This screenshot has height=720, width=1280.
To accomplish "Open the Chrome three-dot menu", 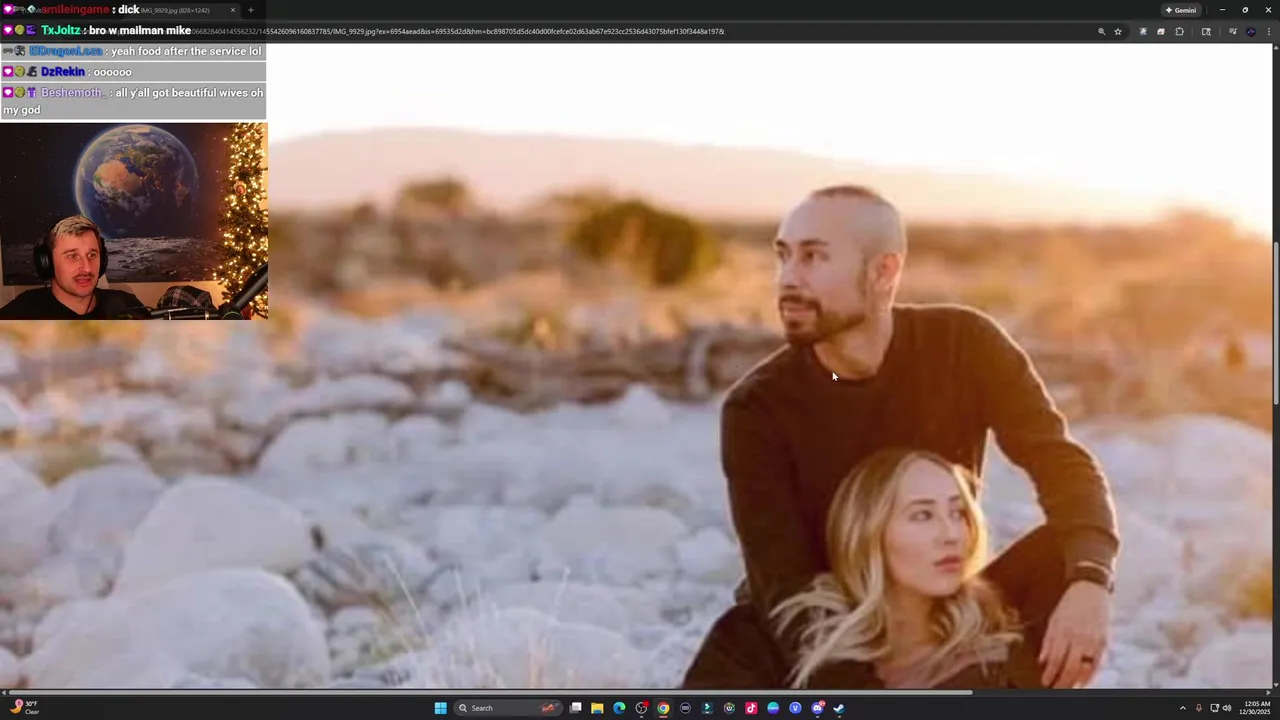I will tap(1269, 31).
